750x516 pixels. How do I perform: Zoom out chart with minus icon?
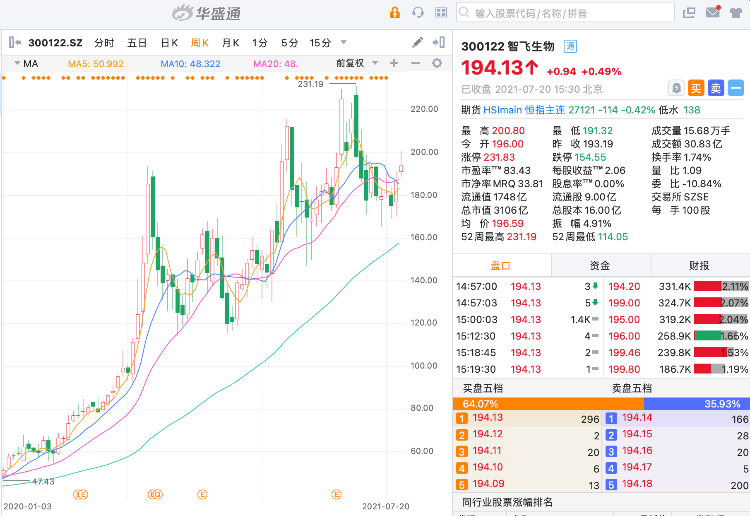coord(416,63)
